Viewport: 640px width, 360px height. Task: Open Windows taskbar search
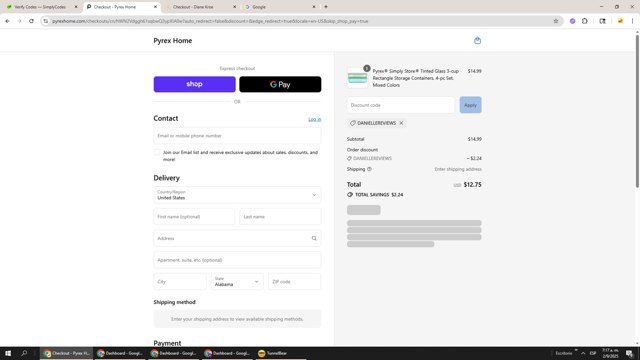pyautogui.click(x=24, y=353)
